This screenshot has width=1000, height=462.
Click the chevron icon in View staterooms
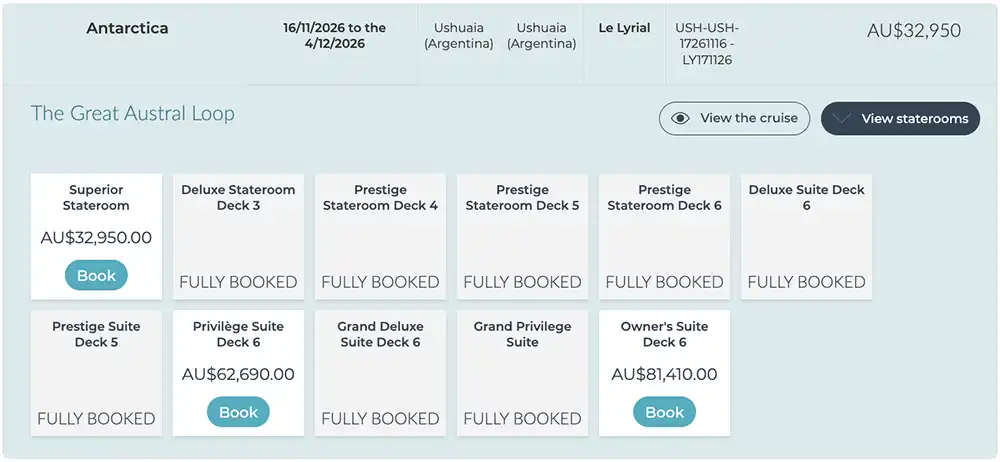(x=842, y=118)
